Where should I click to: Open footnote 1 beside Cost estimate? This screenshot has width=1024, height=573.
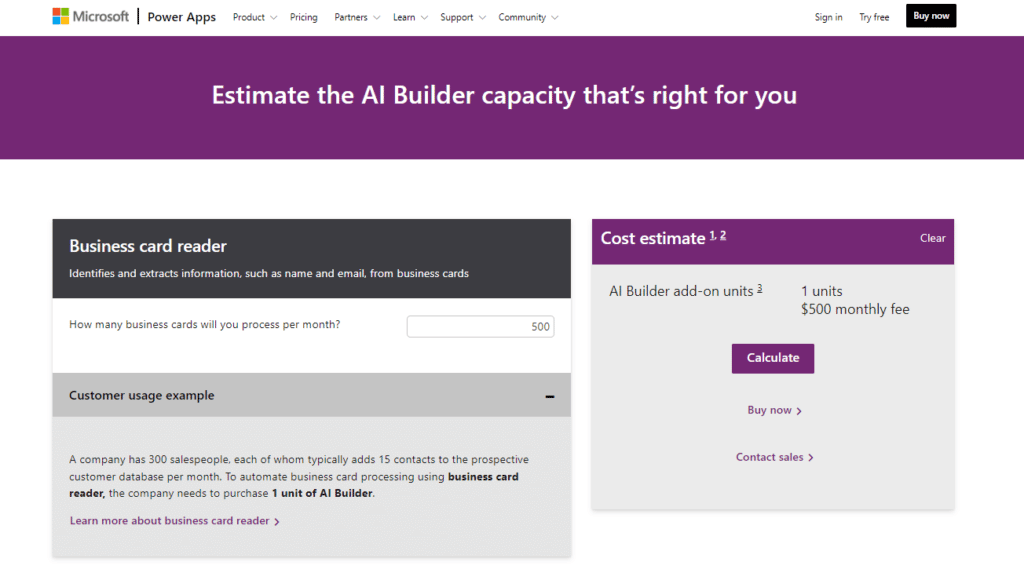coord(712,235)
